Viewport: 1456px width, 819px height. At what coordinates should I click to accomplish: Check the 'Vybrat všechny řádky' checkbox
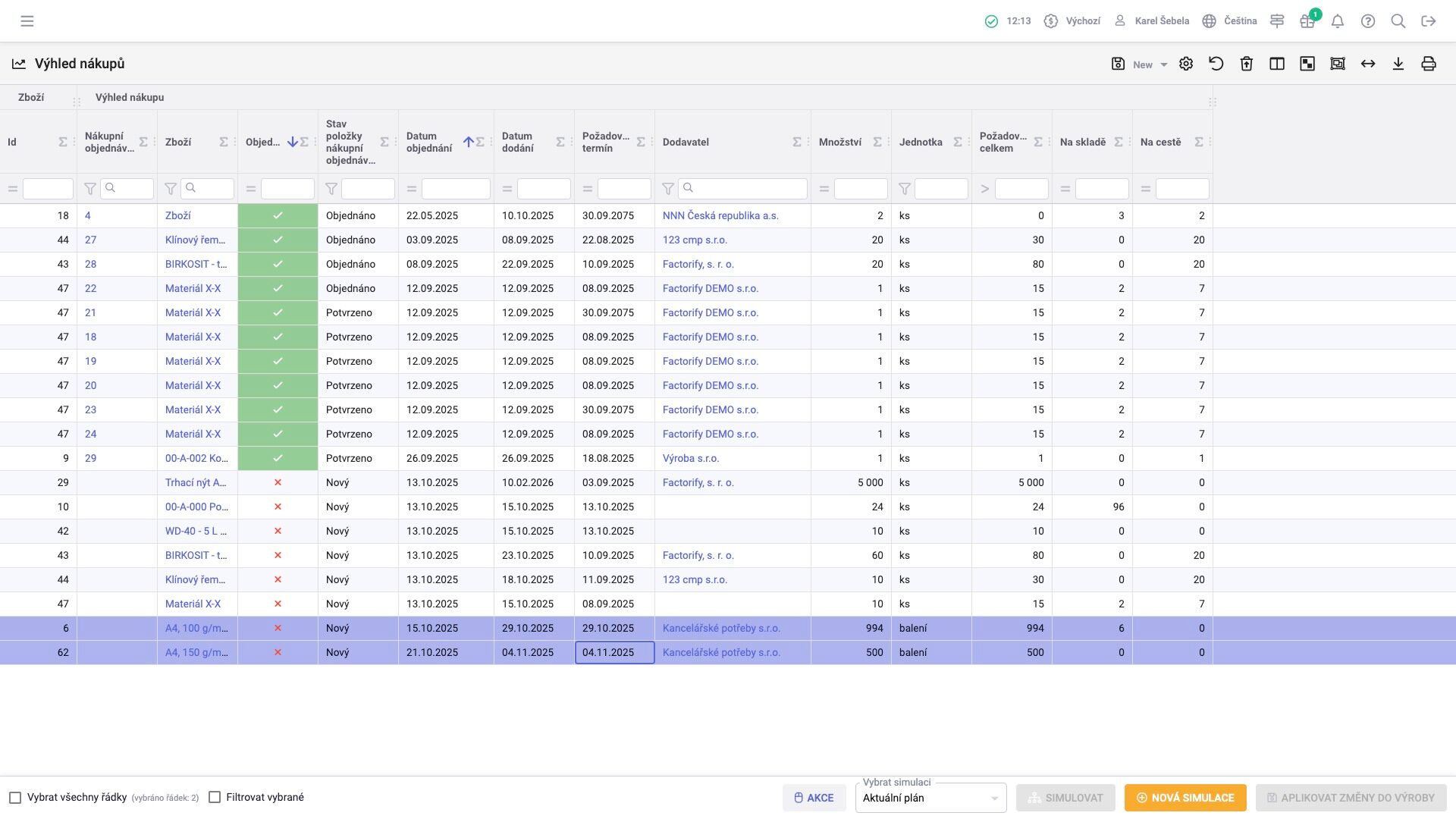(x=15, y=798)
